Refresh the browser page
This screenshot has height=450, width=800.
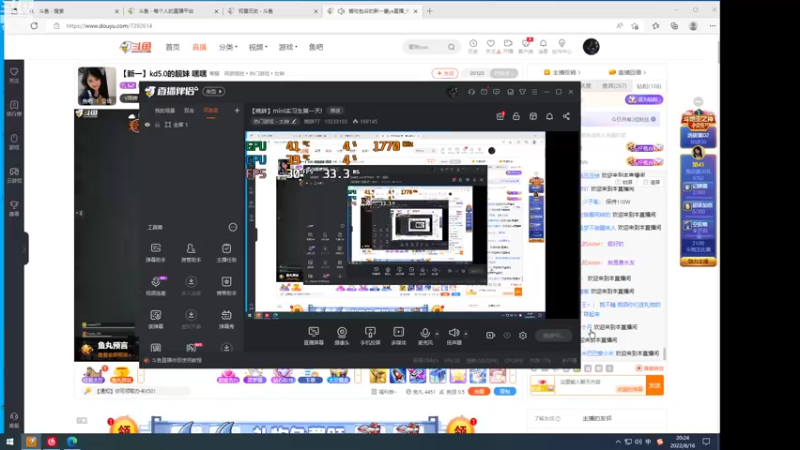(34, 26)
